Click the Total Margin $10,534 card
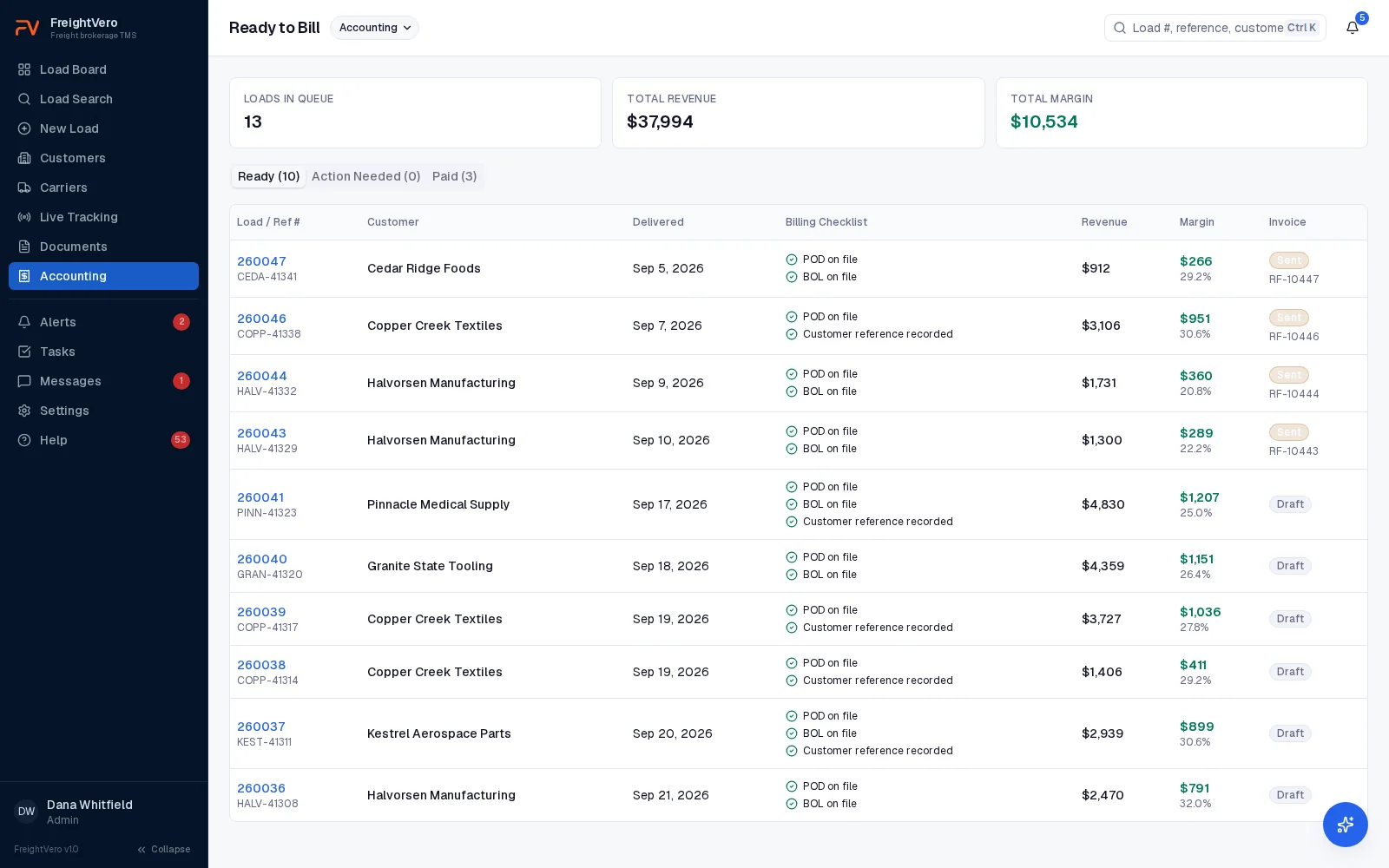 point(1182,113)
